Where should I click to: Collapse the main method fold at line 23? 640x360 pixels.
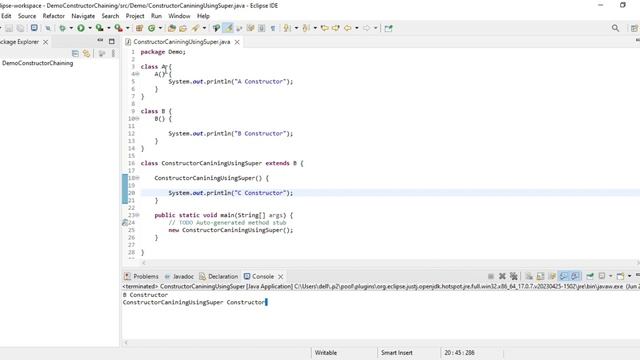click(x=138, y=215)
